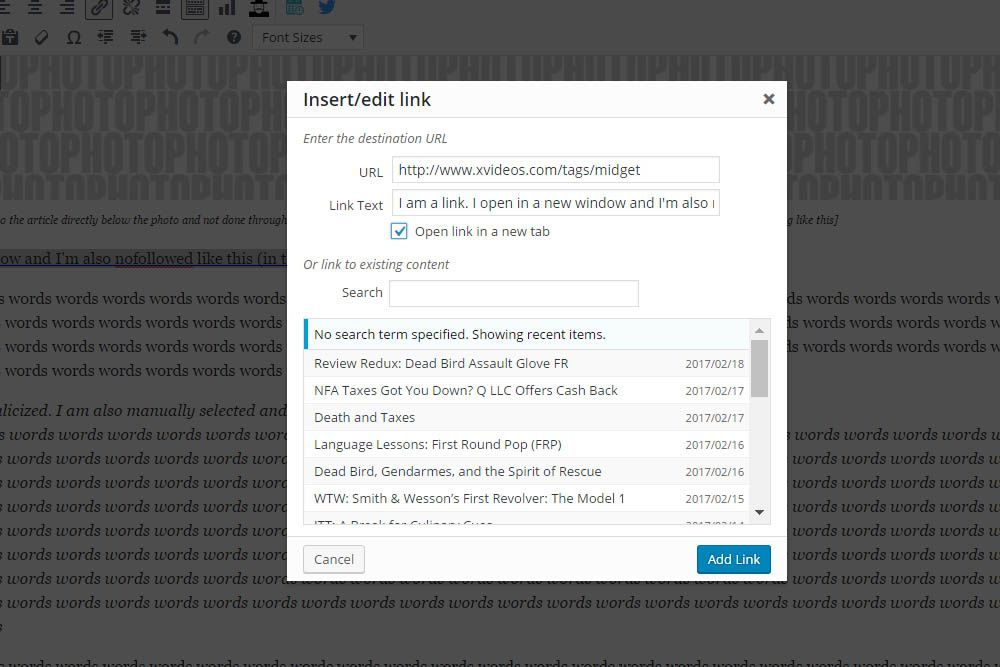Click the redo arrow icon
The image size is (1000, 667).
pos(202,37)
